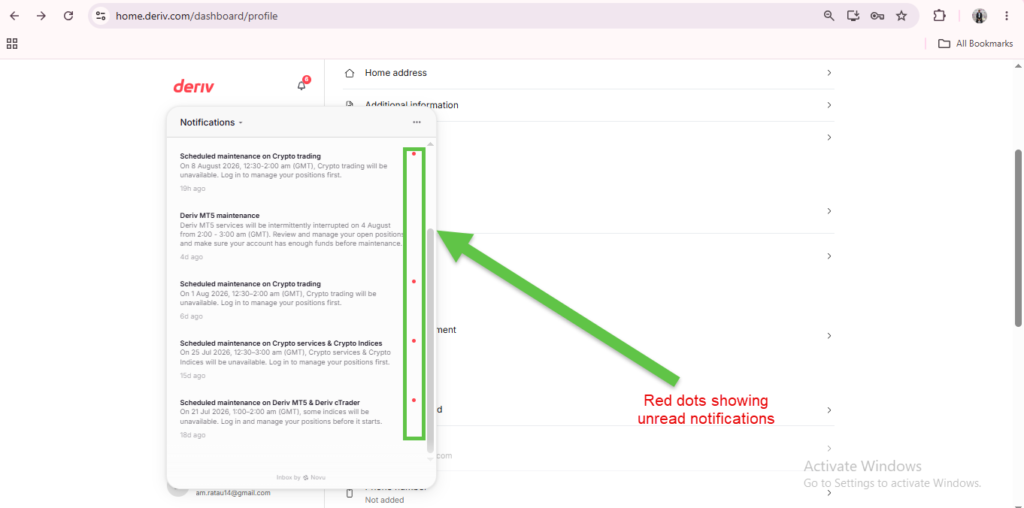Click the install app icon in address bar
This screenshot has width=1024, height=508.
click(853, 16)
